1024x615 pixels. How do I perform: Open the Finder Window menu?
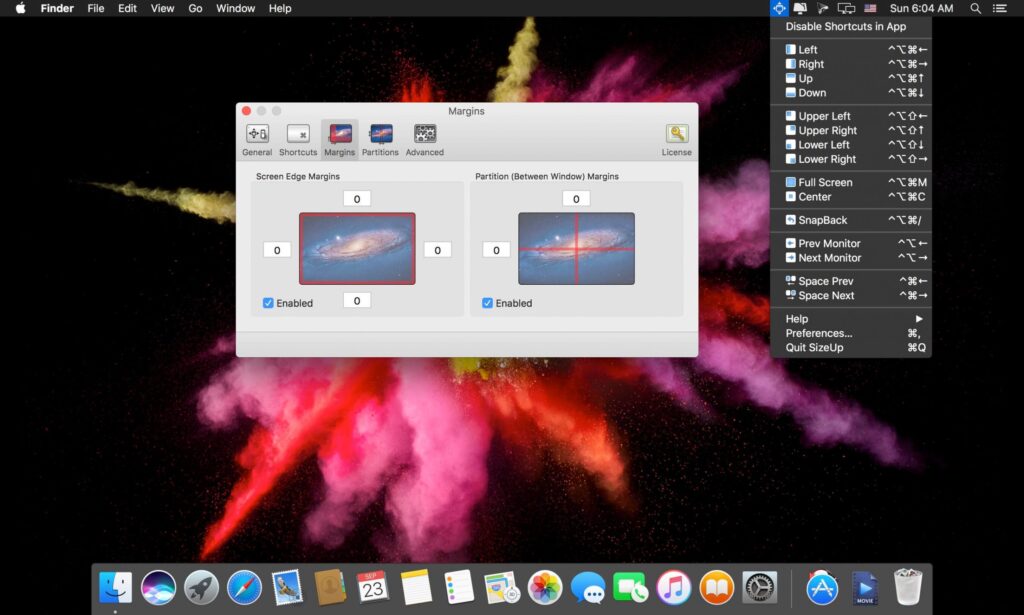[x=235, y=8]
